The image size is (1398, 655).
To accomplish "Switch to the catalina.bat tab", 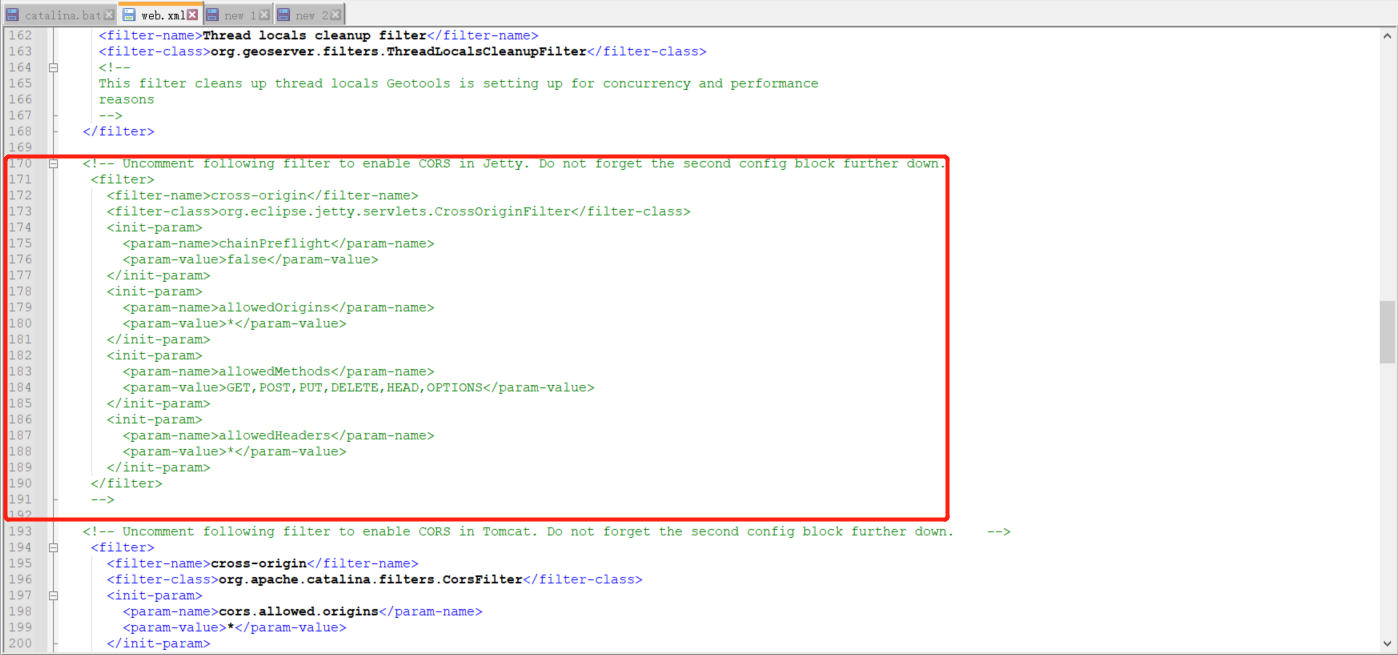I will coord(60,15).
